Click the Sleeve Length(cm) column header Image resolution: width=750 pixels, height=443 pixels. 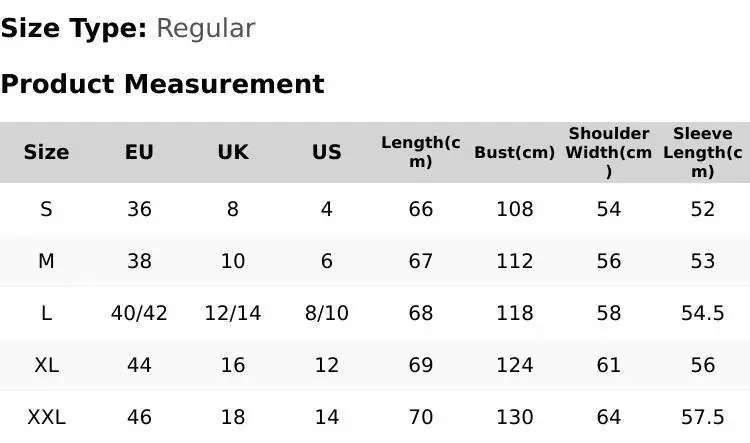click(x=703, y=152)
